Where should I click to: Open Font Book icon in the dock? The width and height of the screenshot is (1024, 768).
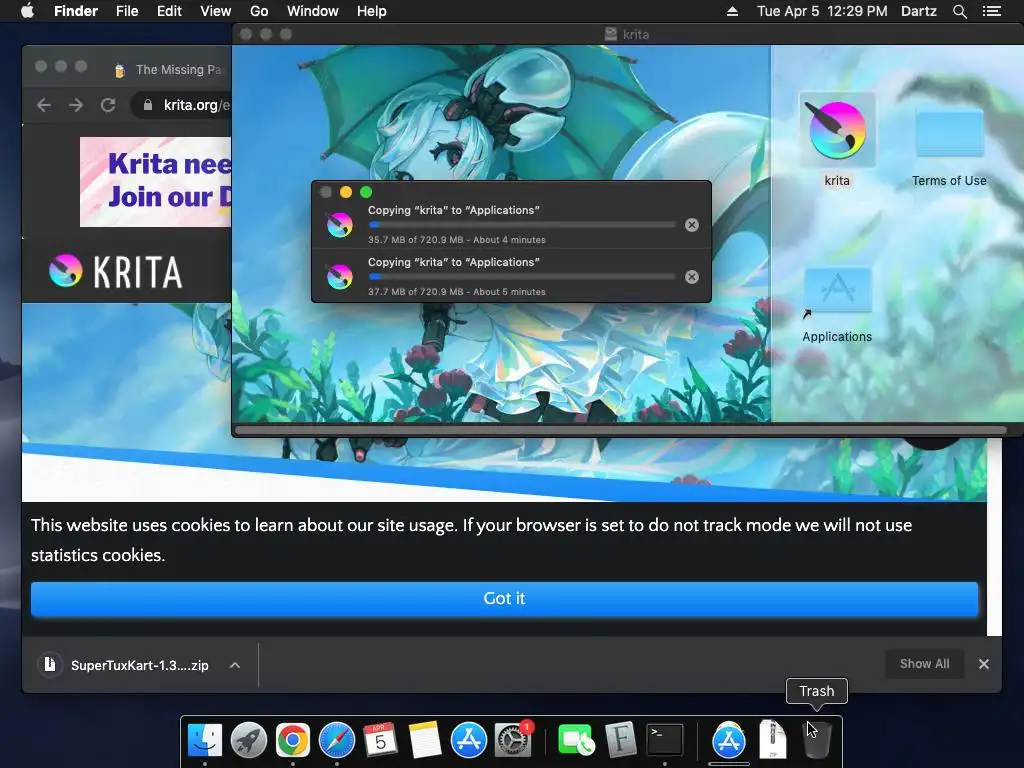coord(620,740)
